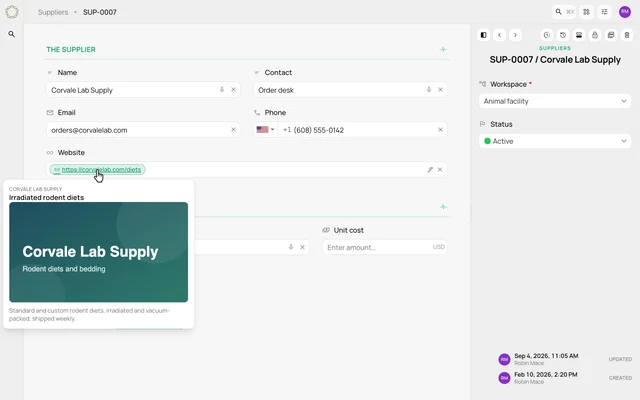Click the duplicate record icon

[611, 35]
